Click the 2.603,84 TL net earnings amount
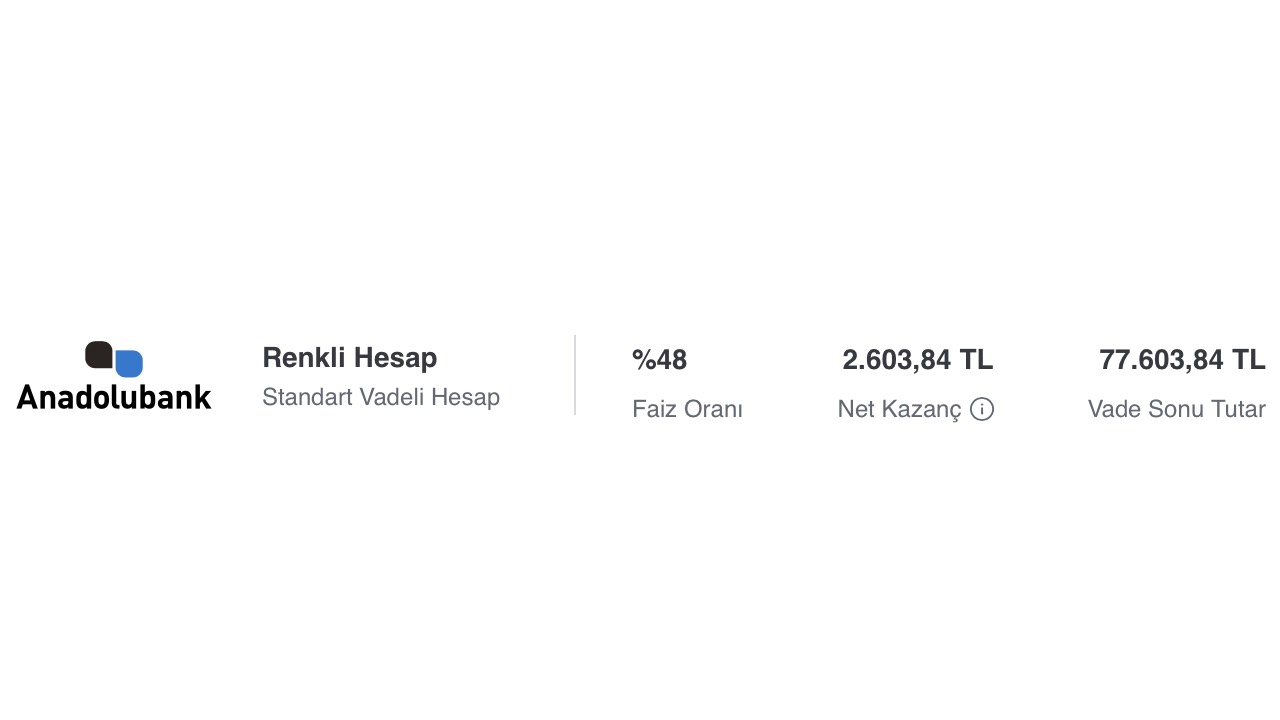This screenshot has height=720, width=1280. (x=917, y=360)
